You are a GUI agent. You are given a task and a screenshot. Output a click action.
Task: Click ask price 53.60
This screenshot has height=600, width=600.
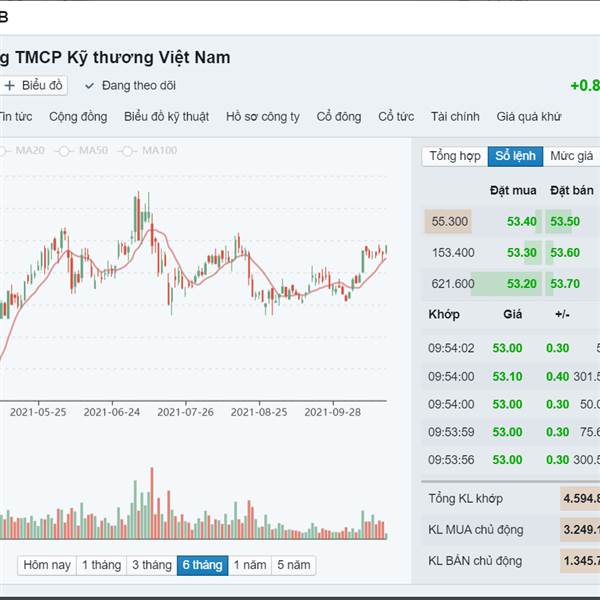(565, 253)
